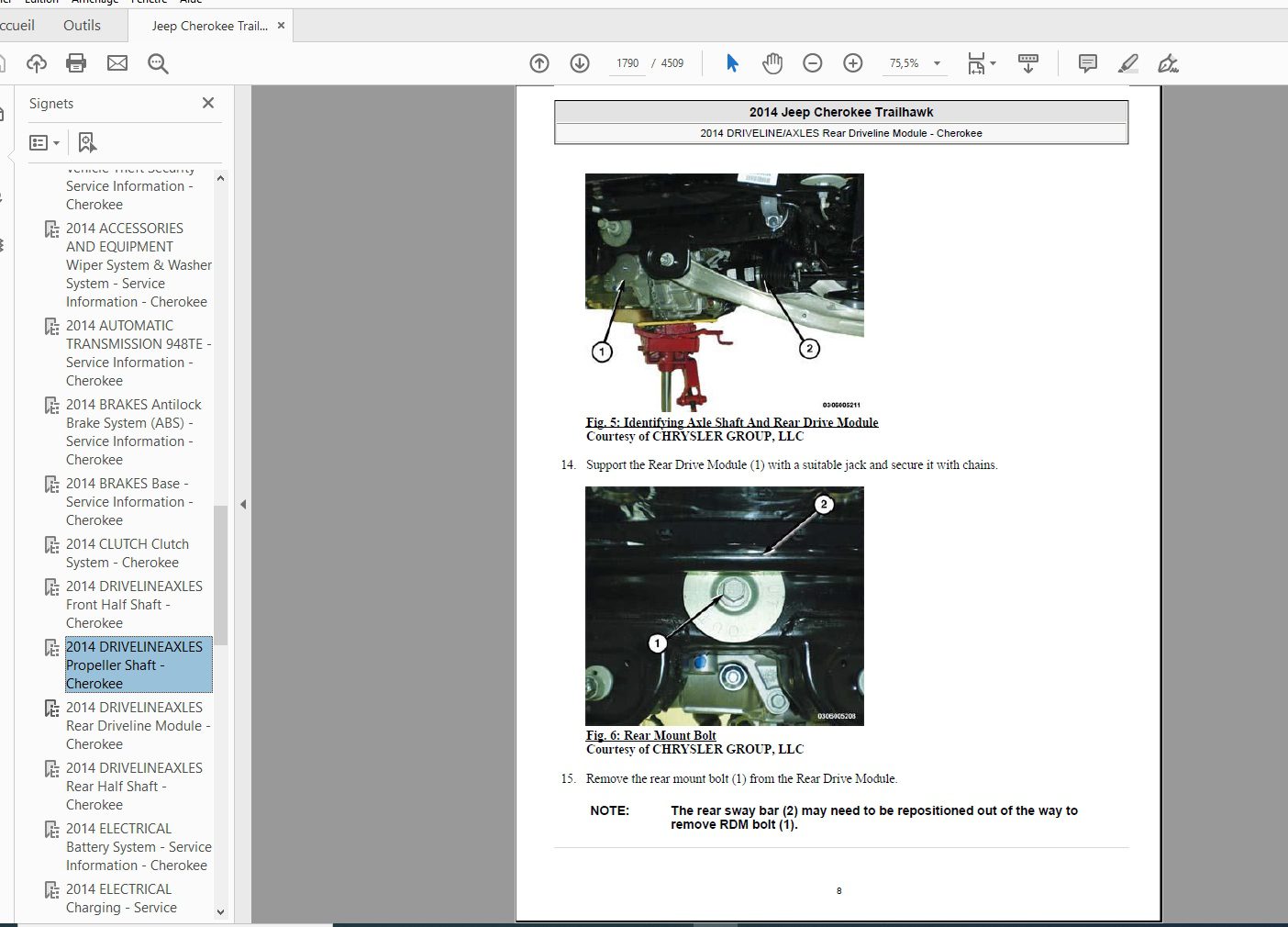Click bookmark icon beside Electrical Battery System
The image size is (1288, 927).
52,829
